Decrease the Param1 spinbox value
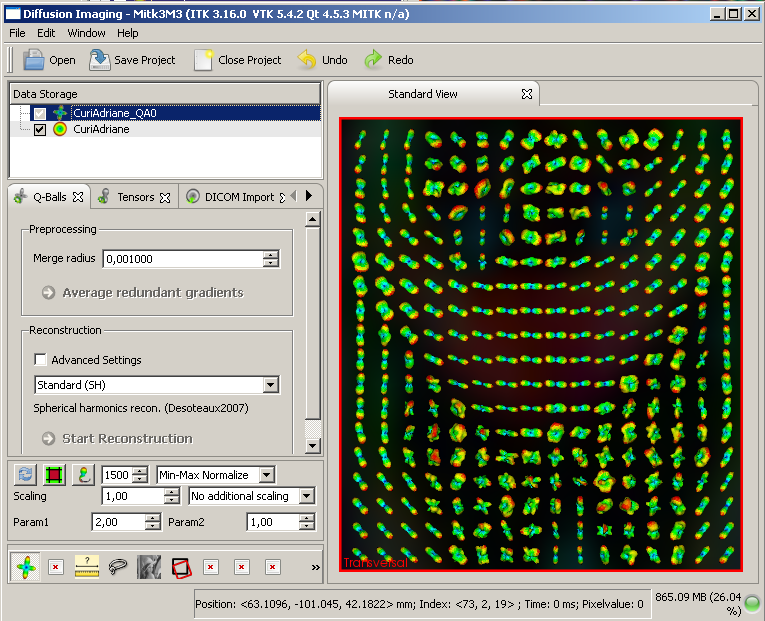This screenshot has height=621, width=765. pos(153,526)
